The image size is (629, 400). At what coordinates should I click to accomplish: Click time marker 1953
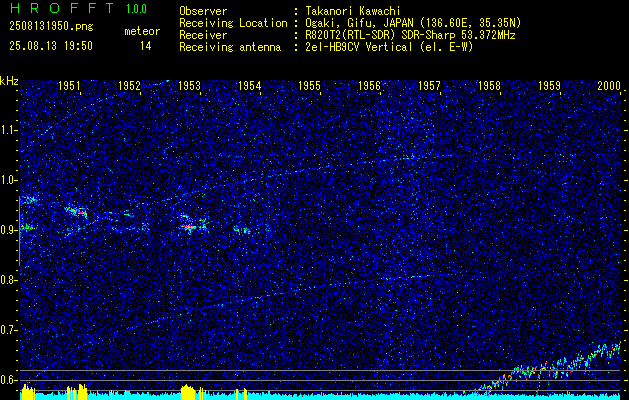tap(189, 85)
